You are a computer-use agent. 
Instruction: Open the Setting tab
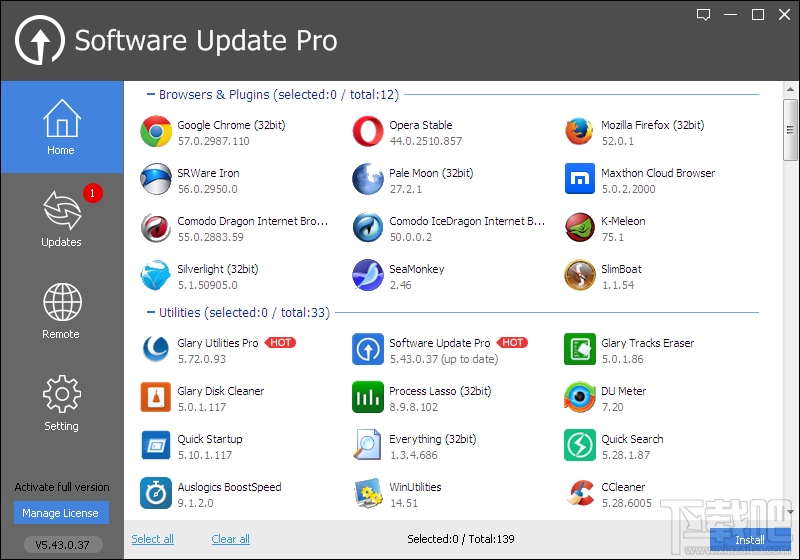[x=62, y=403]
